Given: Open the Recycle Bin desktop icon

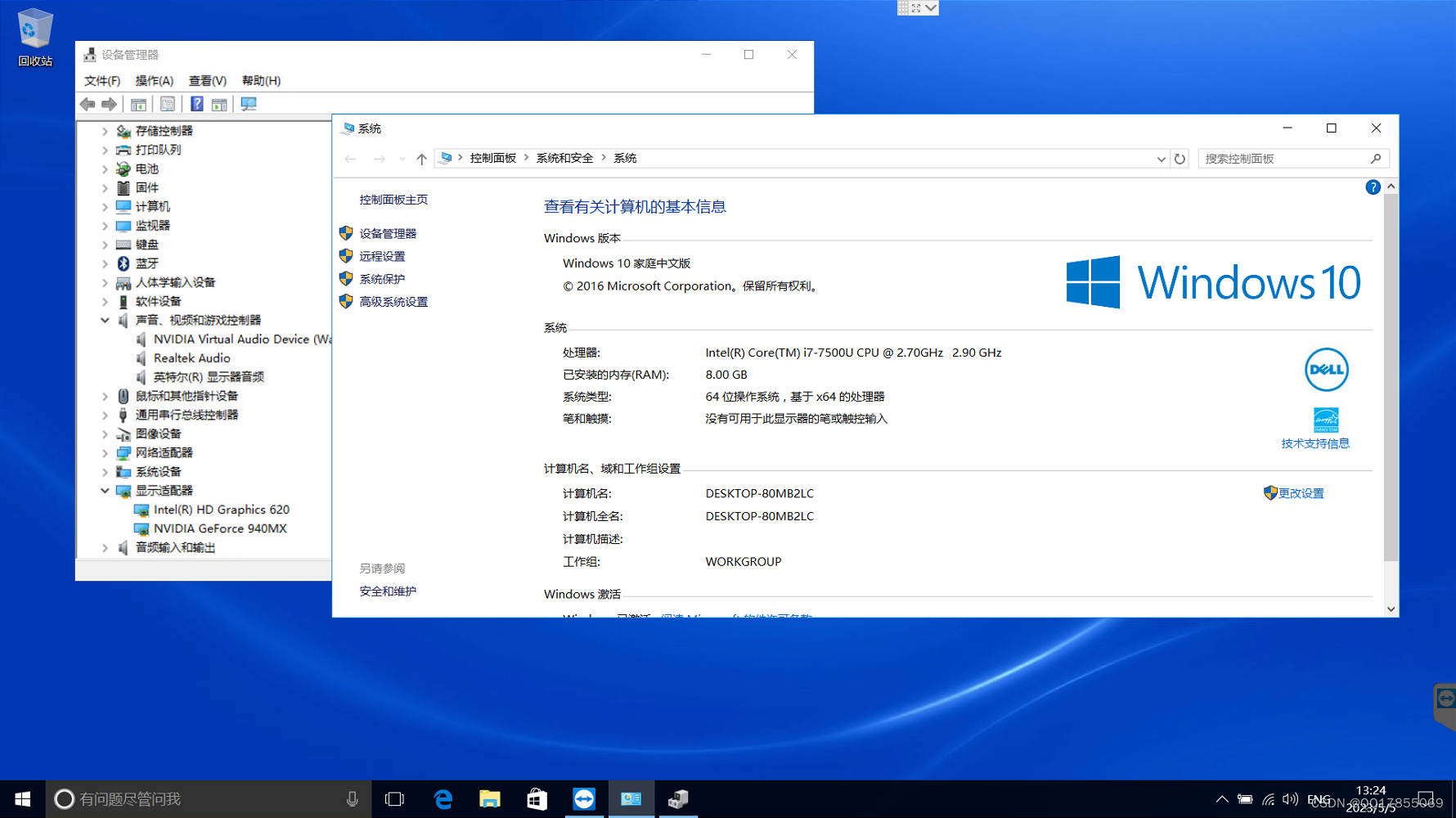Looking at the screenshot, I should (35, 38).
